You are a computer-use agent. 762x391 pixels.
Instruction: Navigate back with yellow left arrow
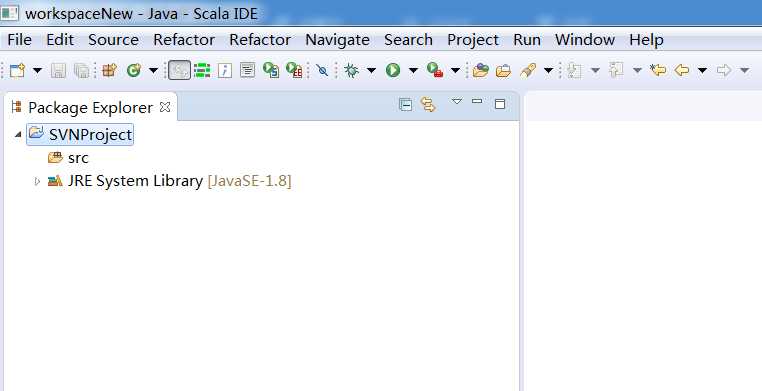coord(682,70)
